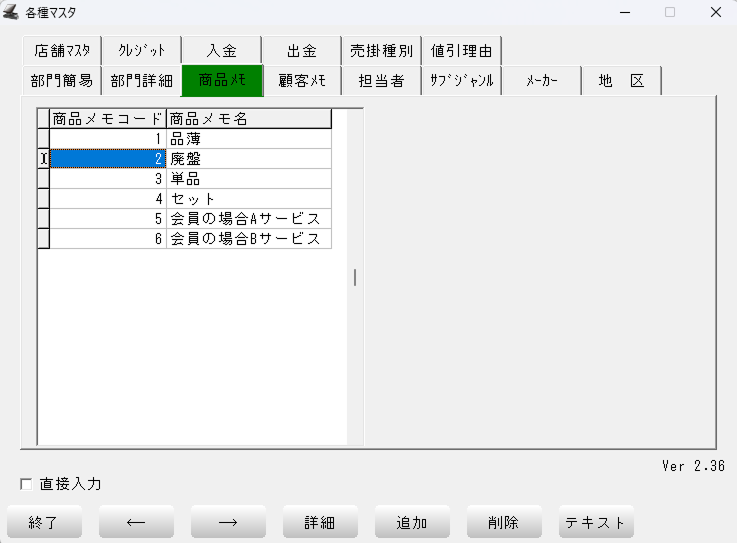Open the クレジット tab
Viewport: 737px width, 543px height.
point(141,50)
